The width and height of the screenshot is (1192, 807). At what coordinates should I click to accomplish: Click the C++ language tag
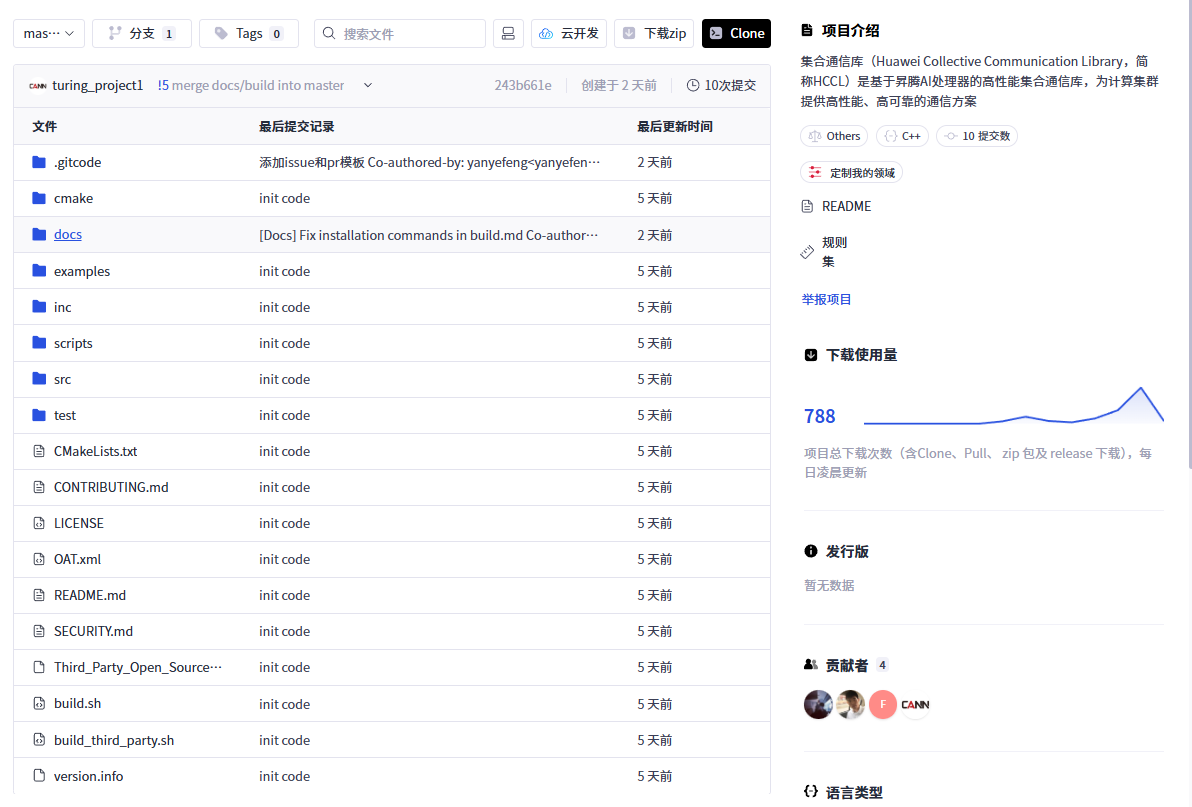pos(902,136)
